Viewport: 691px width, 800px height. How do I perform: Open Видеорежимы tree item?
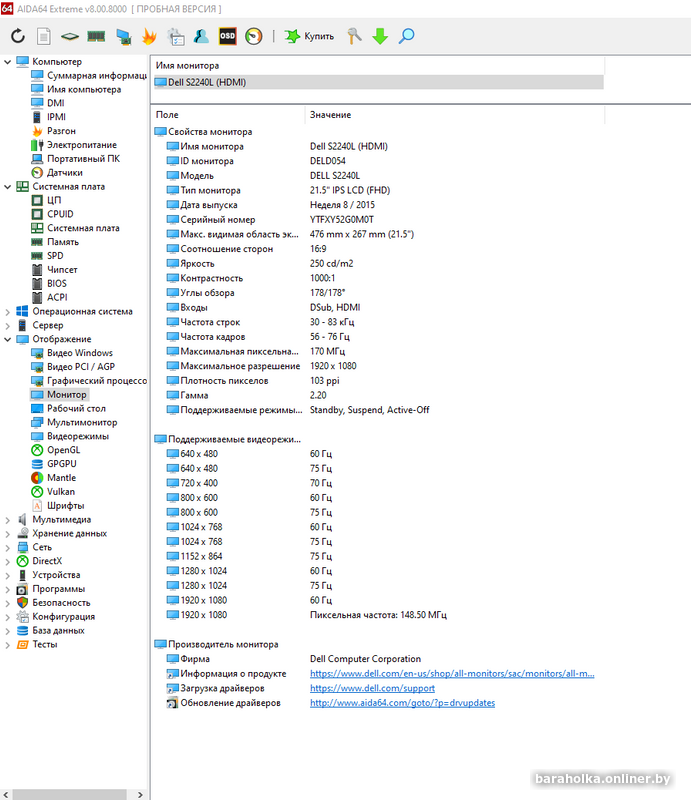click(70, 436)
